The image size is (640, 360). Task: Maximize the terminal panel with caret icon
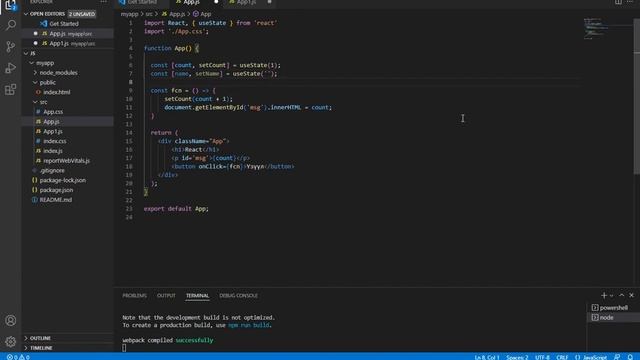(x=622, y=295)
